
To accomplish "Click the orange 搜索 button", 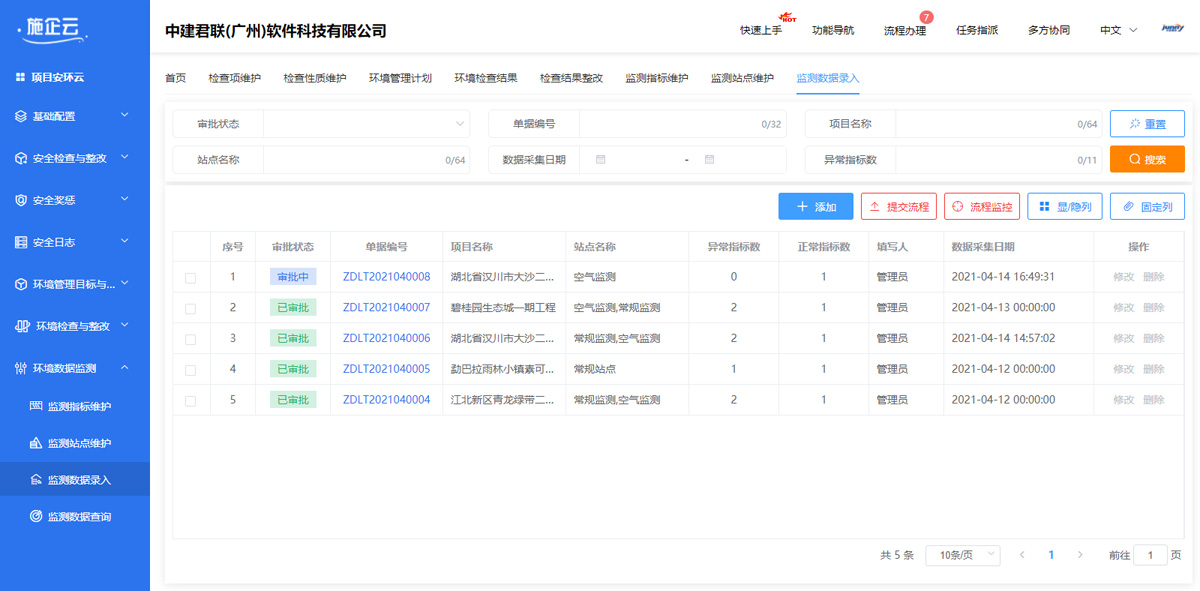I will coord(1147,159).
